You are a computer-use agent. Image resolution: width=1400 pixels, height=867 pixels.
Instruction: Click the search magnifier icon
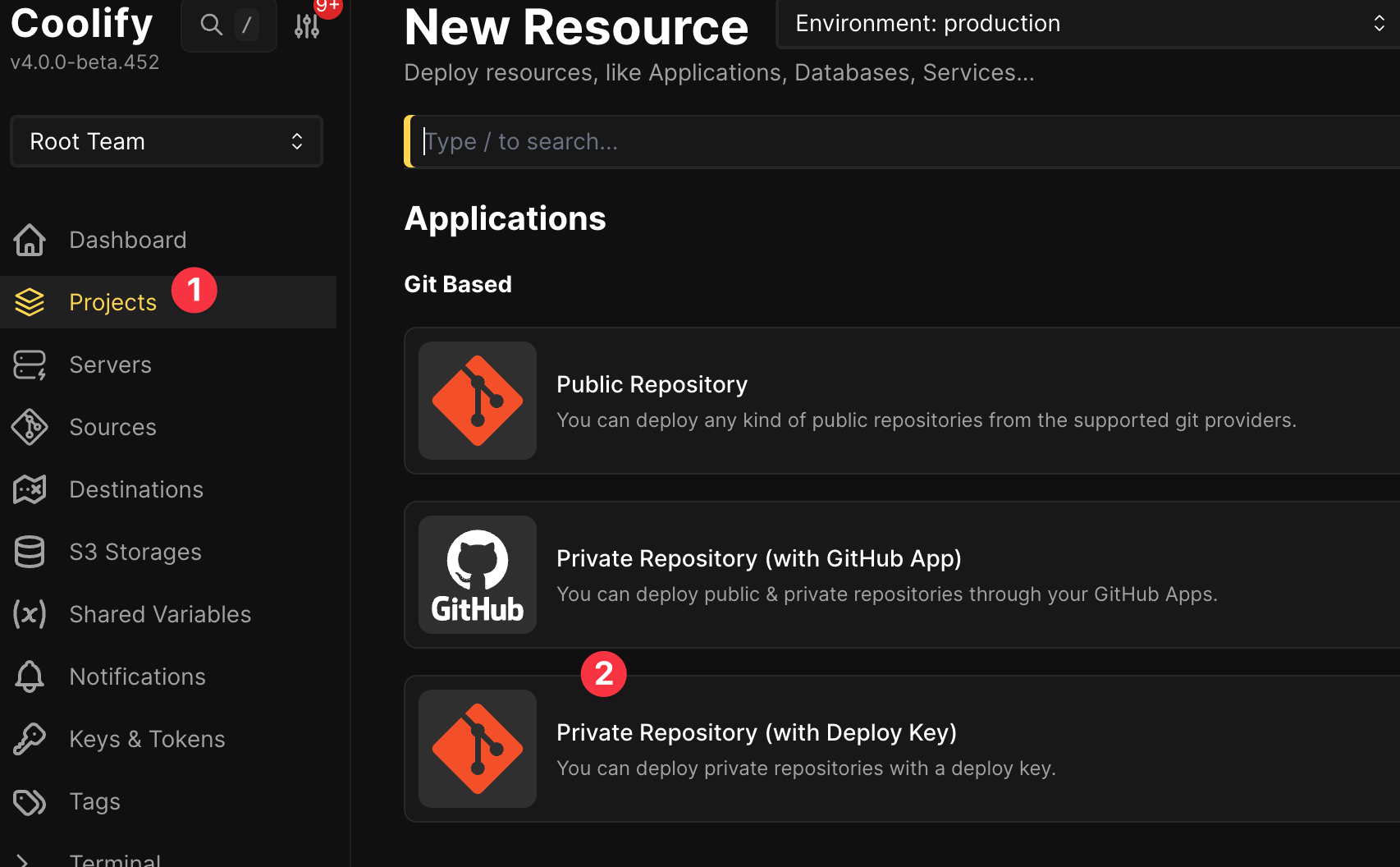212,25
